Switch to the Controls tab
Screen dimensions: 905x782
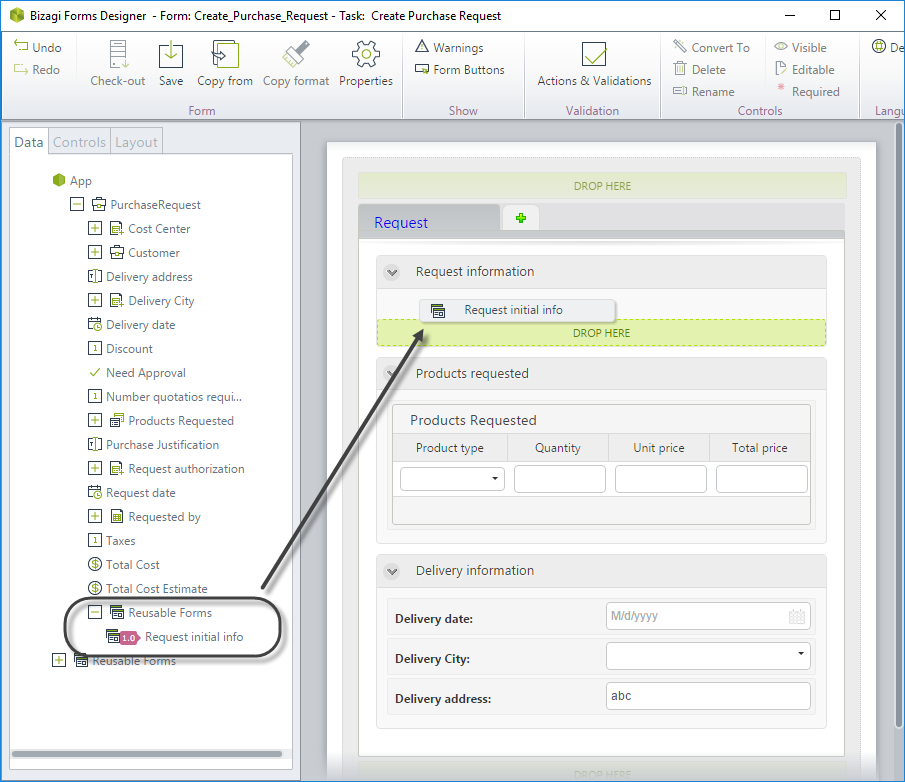pos(79,142)
